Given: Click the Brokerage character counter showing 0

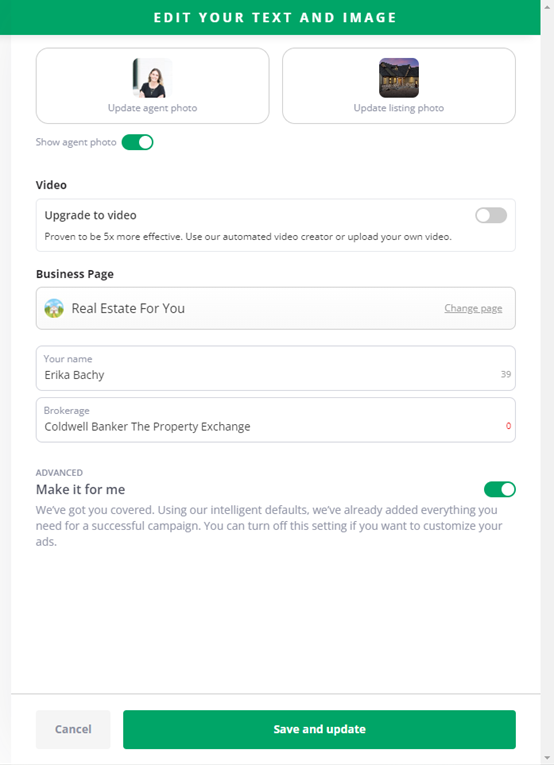Looking at the screenshot, I should tap(508, 426).
